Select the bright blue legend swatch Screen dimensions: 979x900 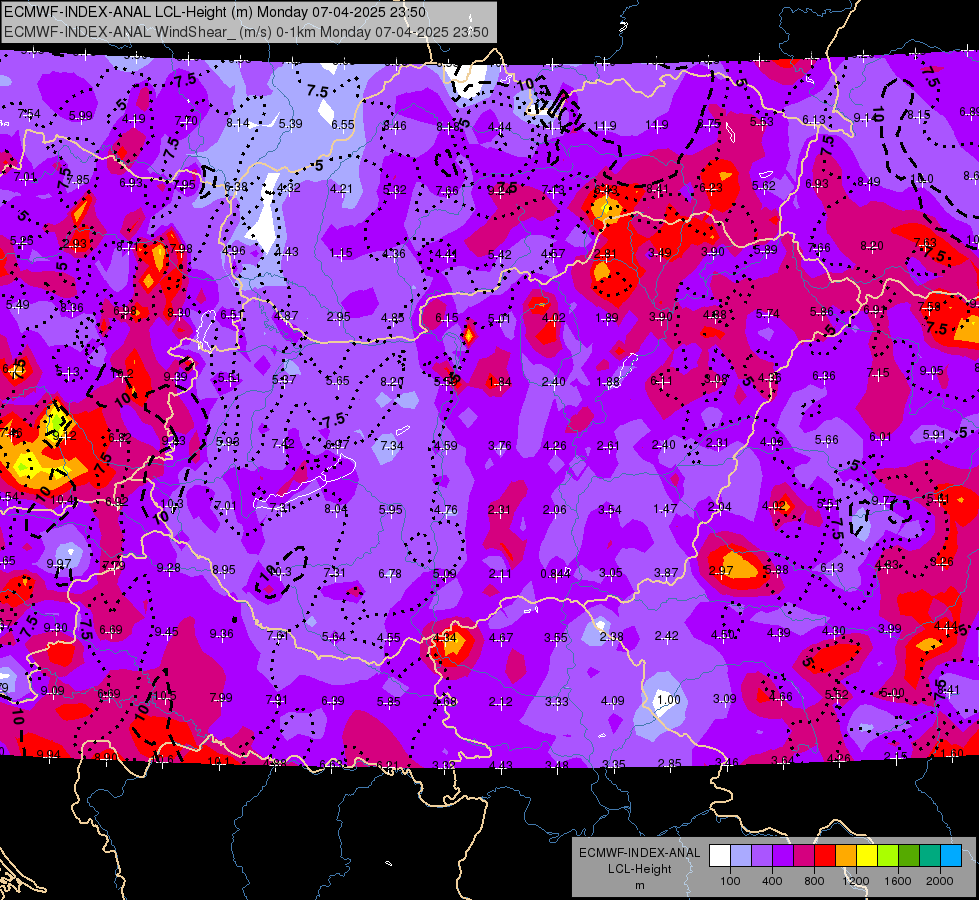click(951, 856)
